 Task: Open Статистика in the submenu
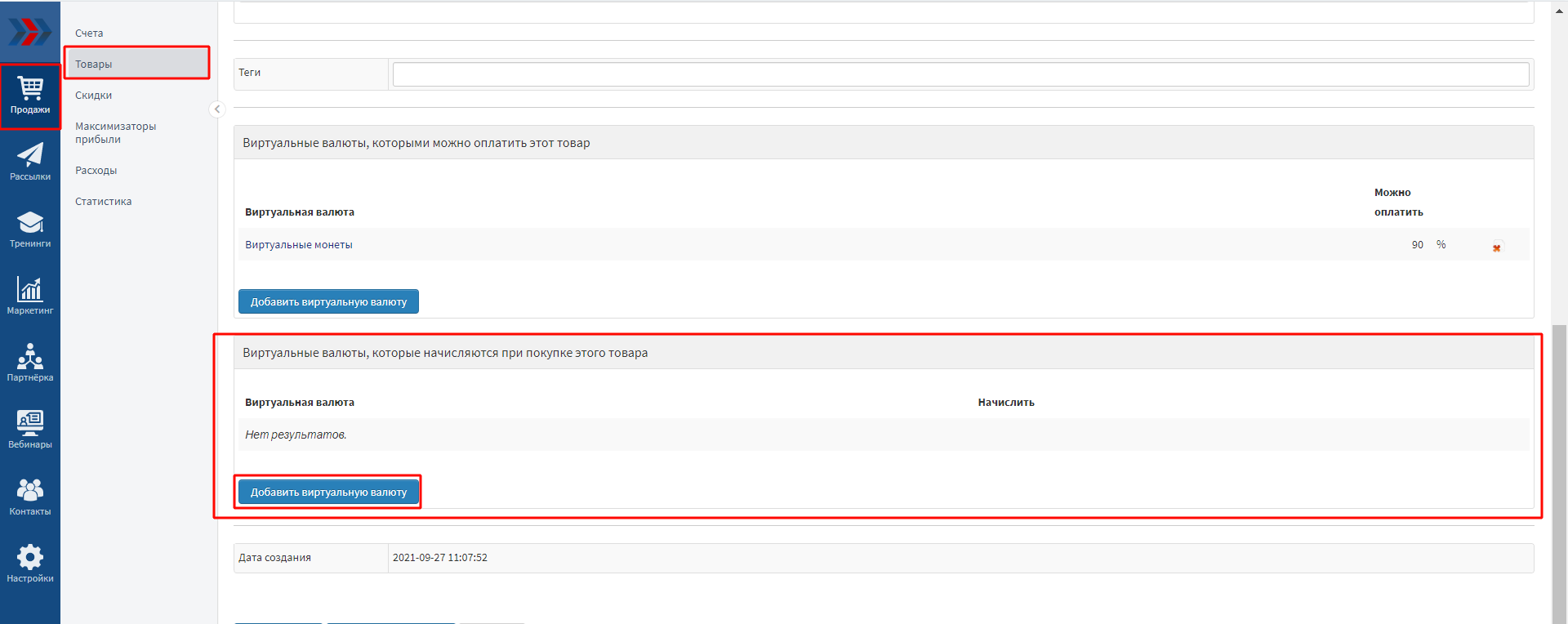[104, 202]
